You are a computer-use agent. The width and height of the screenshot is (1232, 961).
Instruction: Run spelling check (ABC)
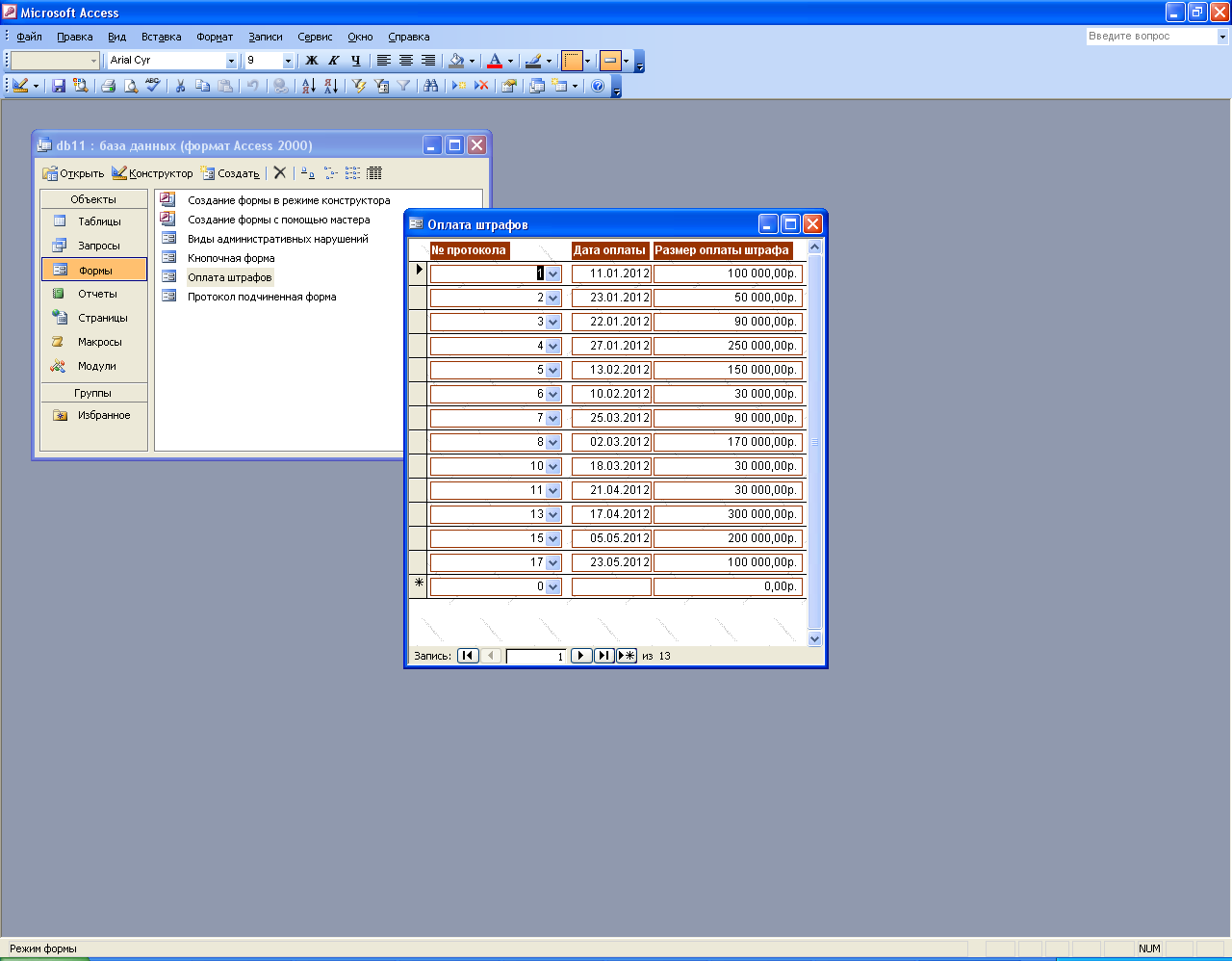[152, 86]
